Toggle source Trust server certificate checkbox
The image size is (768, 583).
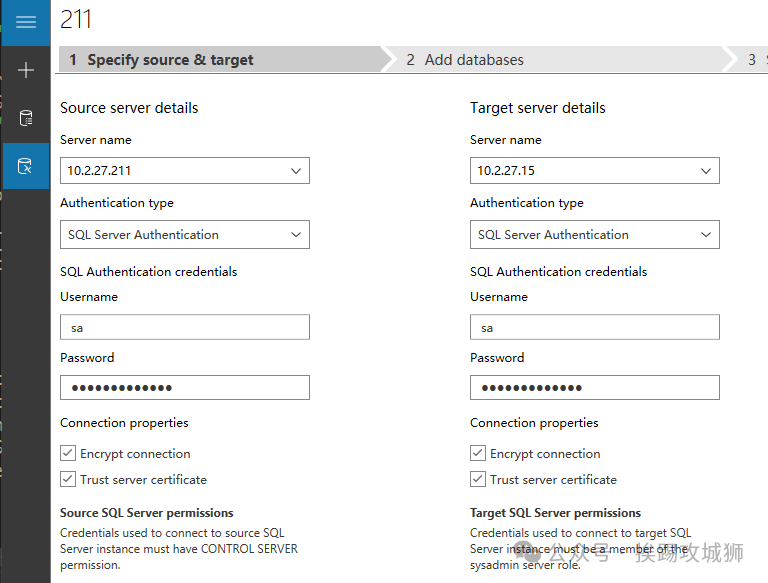(68, 480)
